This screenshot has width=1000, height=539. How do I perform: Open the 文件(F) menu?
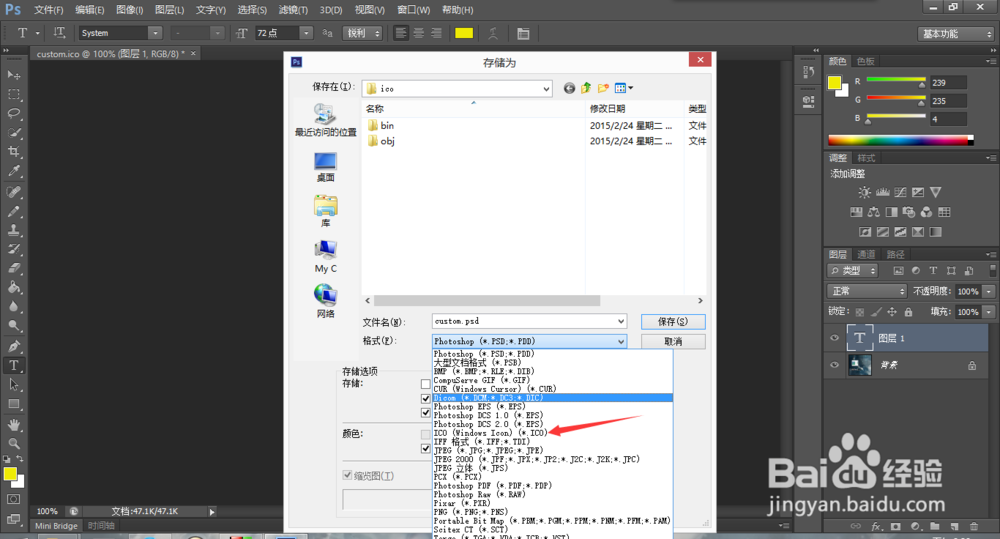pyautogui.click(x=48, y=10)
